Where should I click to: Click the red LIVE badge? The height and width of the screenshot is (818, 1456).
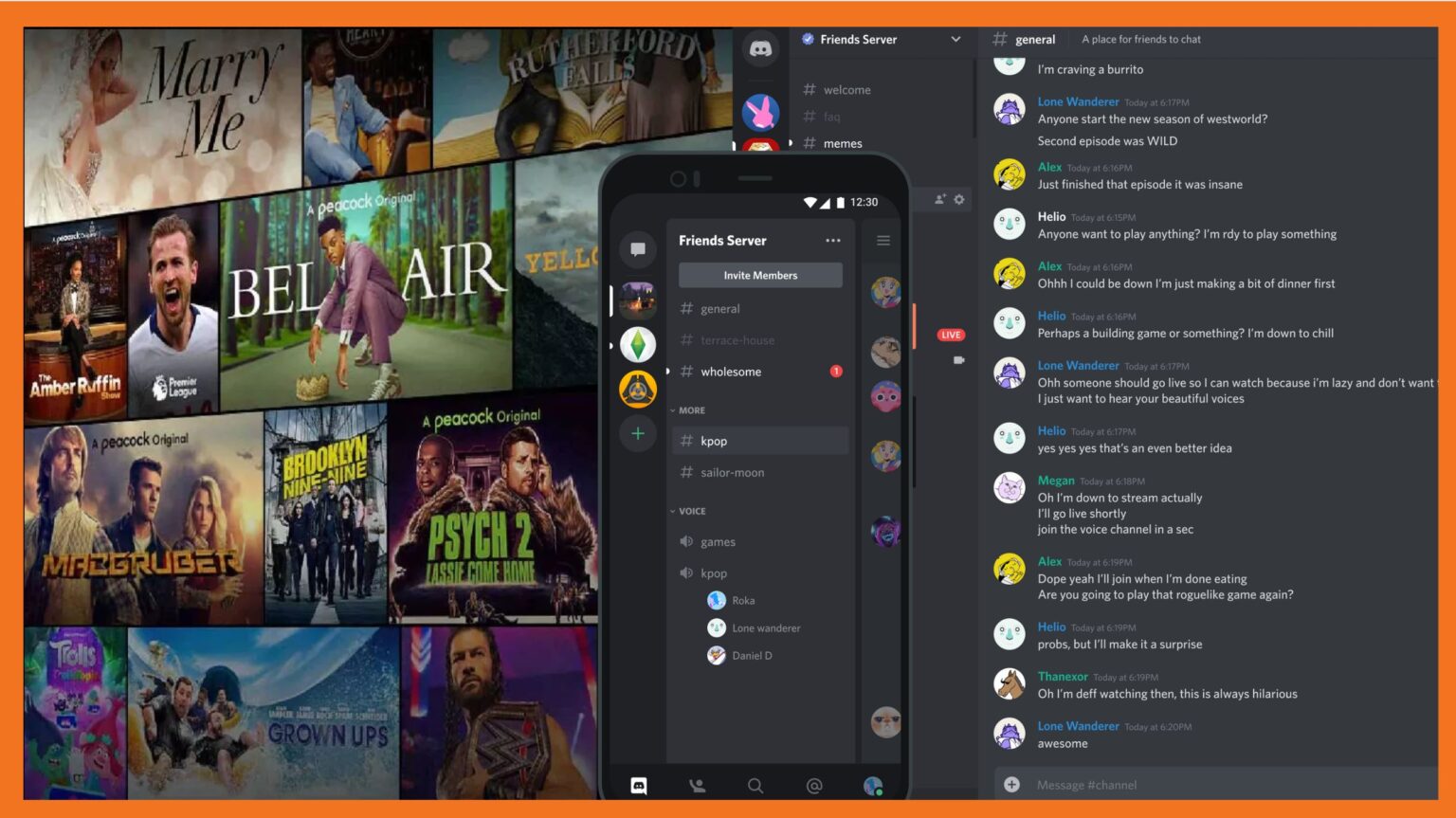950,335
